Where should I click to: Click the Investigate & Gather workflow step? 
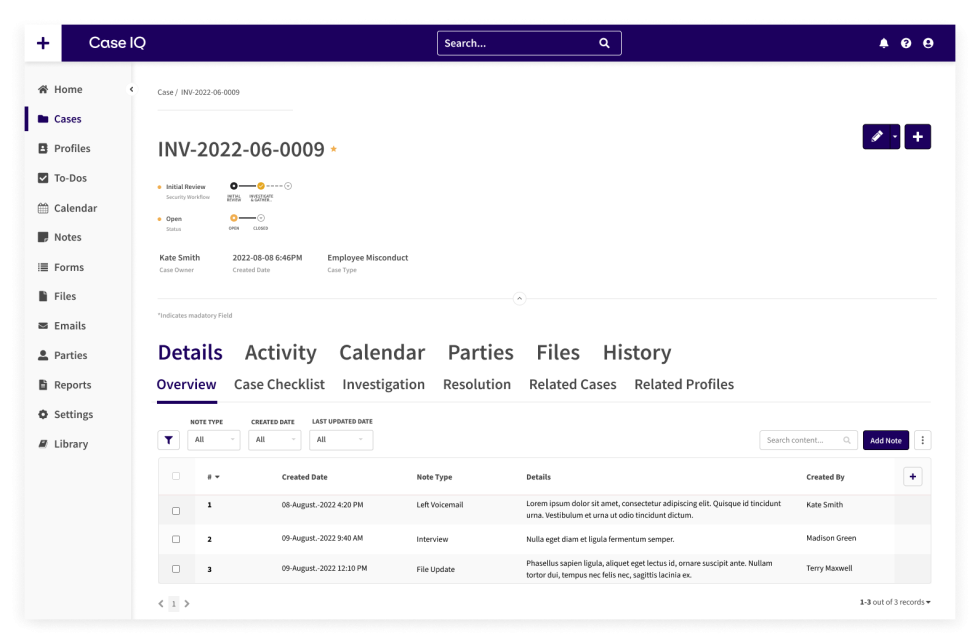(x=261, y=186)
